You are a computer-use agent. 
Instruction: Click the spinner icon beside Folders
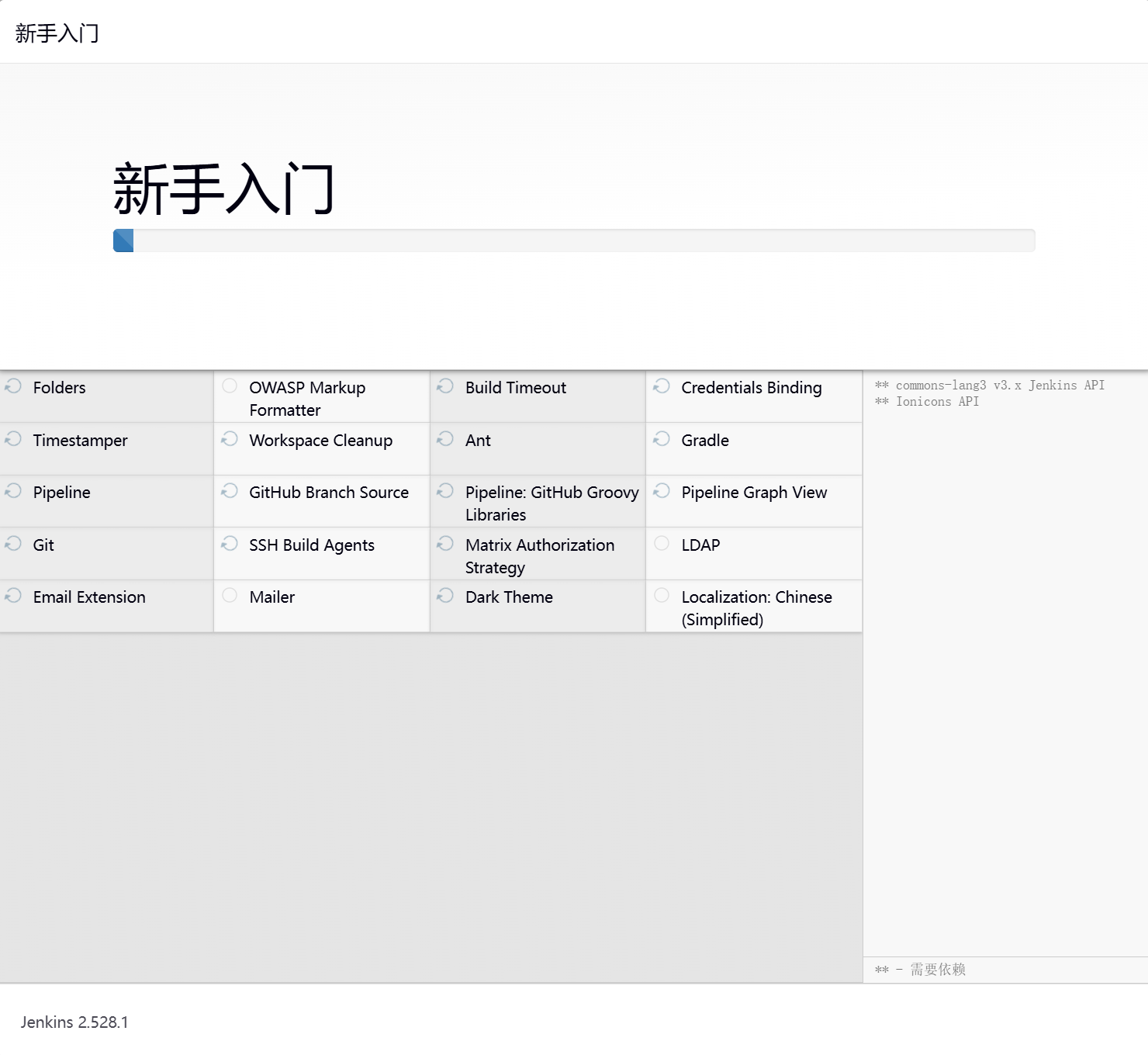(x=13, y=386)
